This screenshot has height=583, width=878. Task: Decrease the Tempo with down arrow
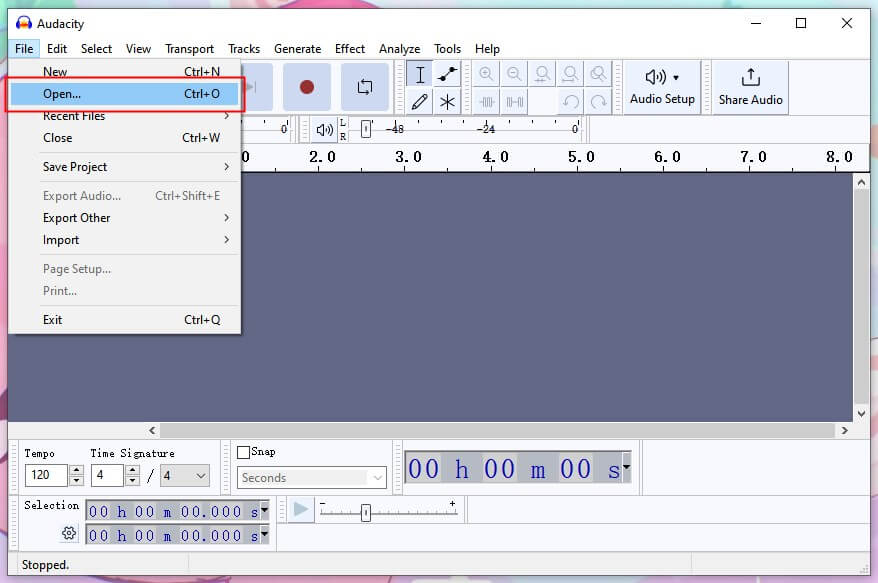[x=77, y=481]
